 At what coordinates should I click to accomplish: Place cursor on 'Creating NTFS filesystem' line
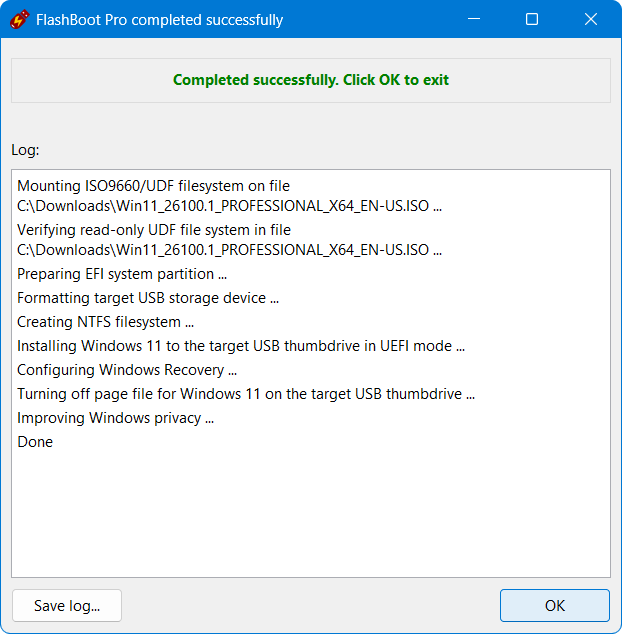click(105, 322)
